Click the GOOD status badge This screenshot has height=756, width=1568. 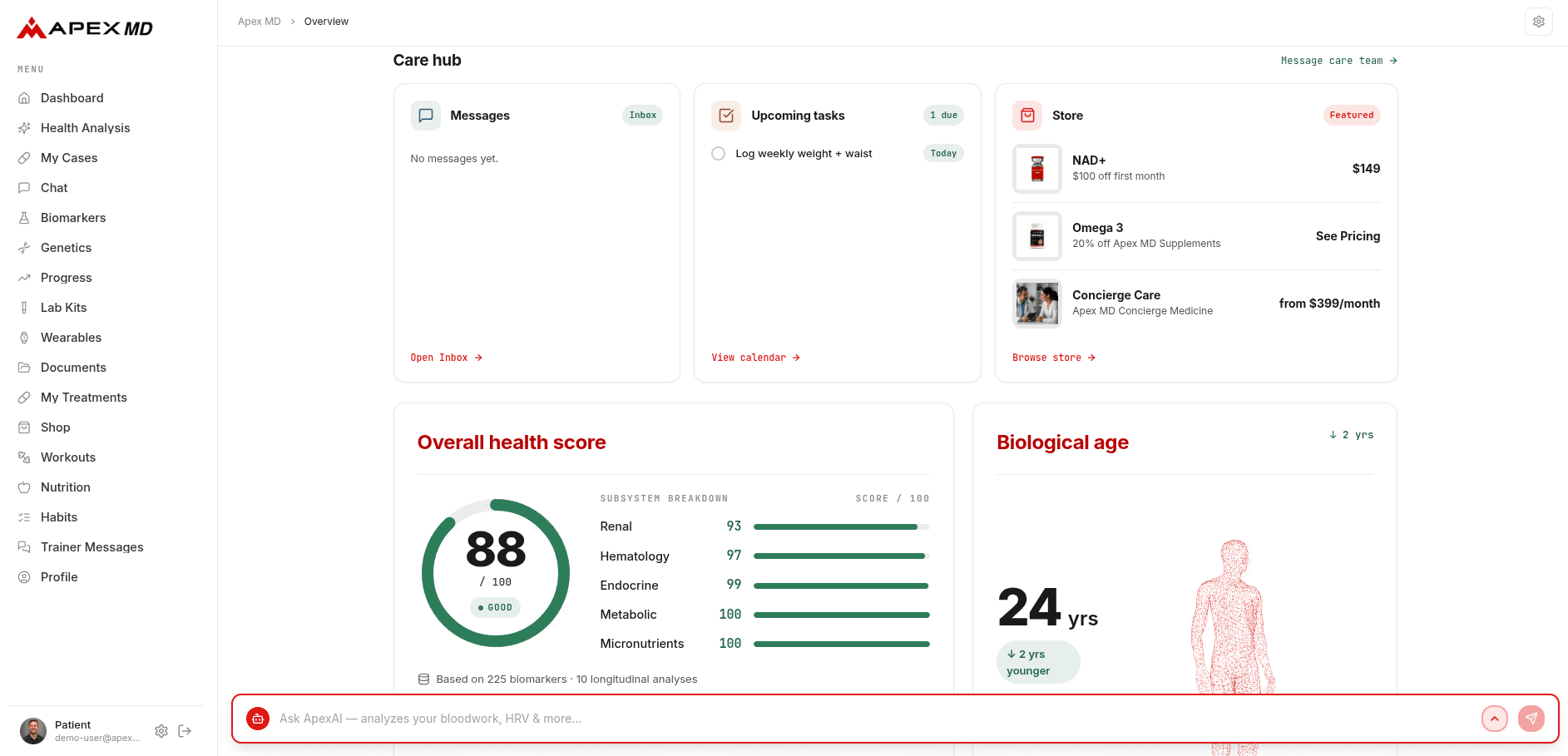coord(496,608)
